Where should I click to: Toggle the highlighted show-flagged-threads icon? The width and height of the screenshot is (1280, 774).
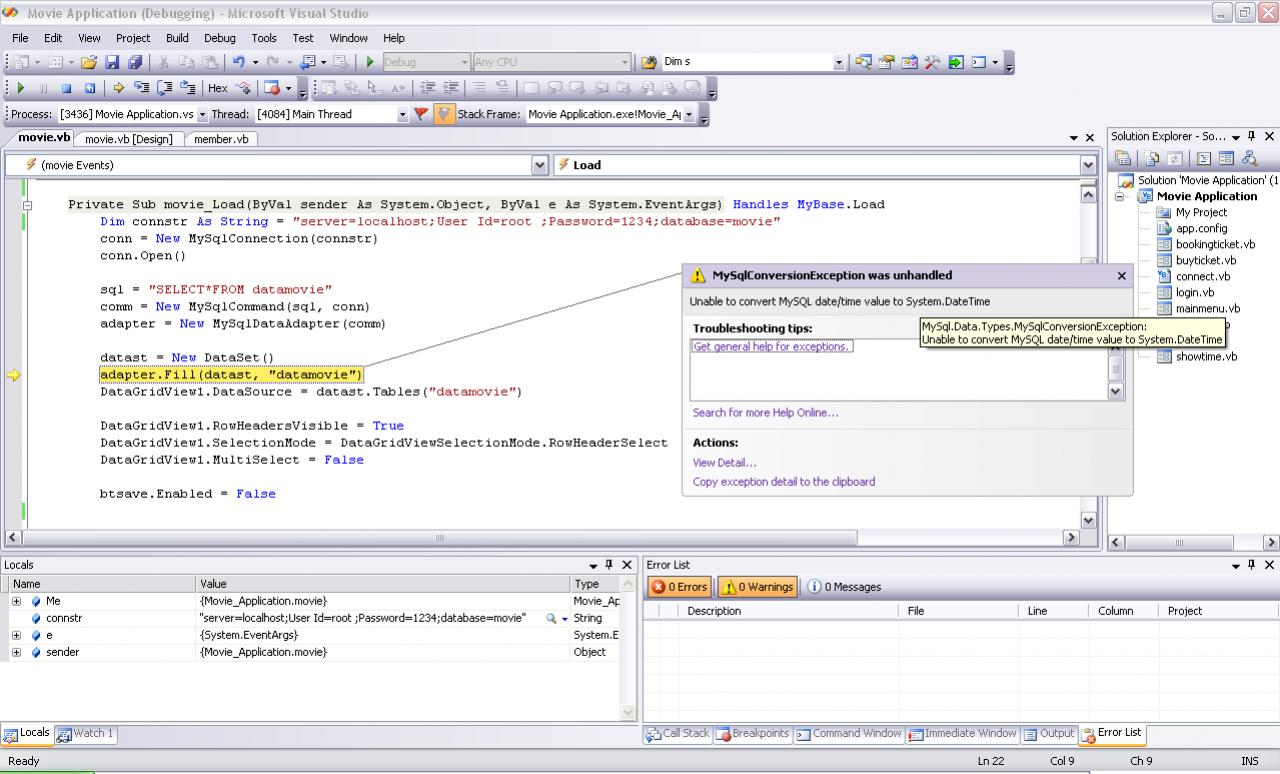(x=445, y=114)
